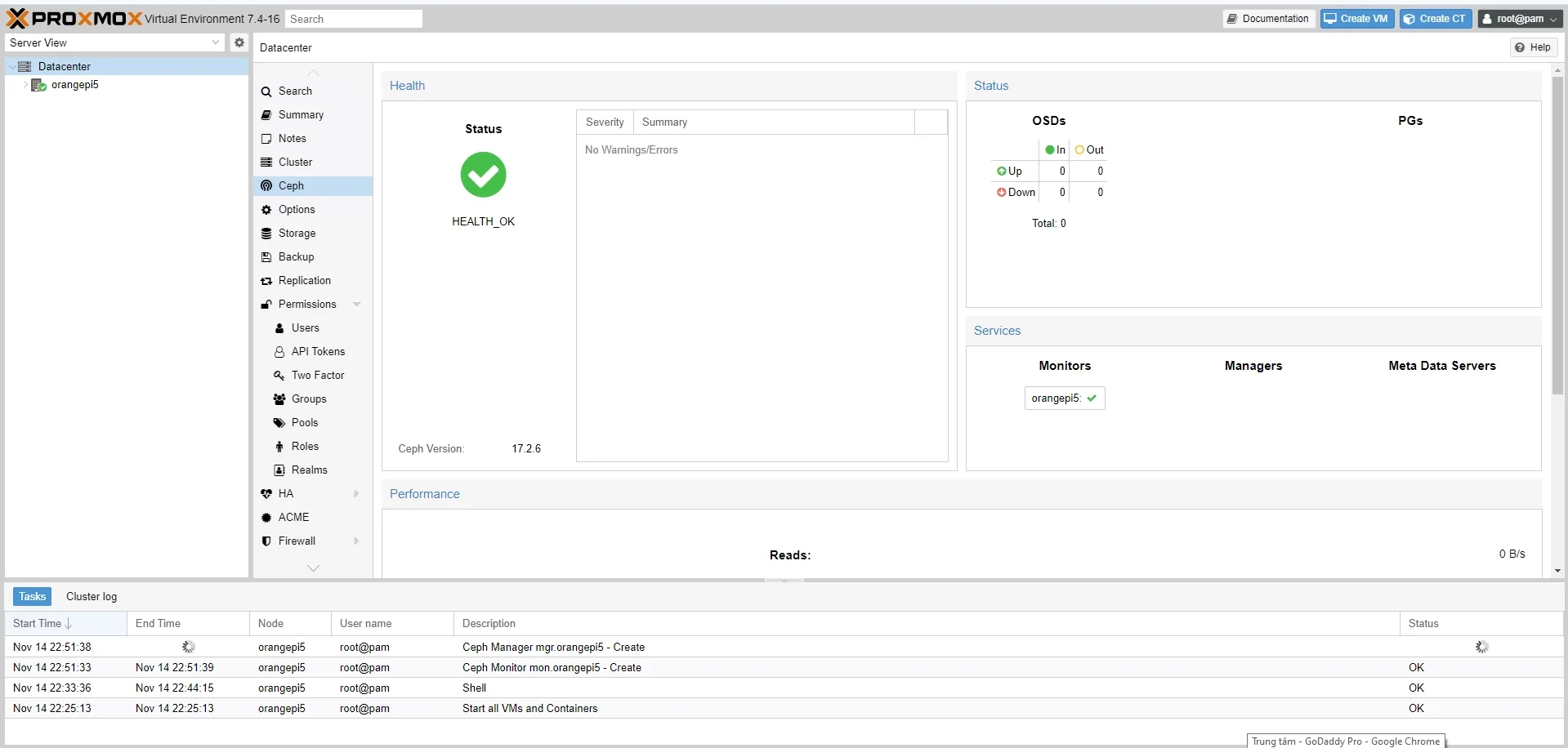Expand the Firewall submenu arrow
Screen dimensions: 1568x748
click(x=357, y=541)
